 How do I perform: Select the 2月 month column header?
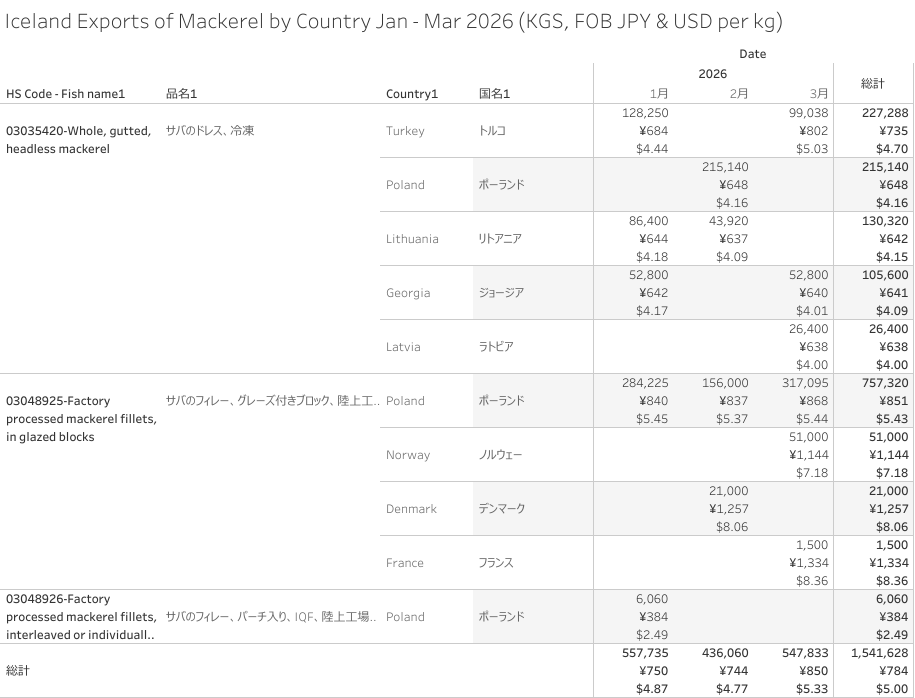[x=739, y=93]
